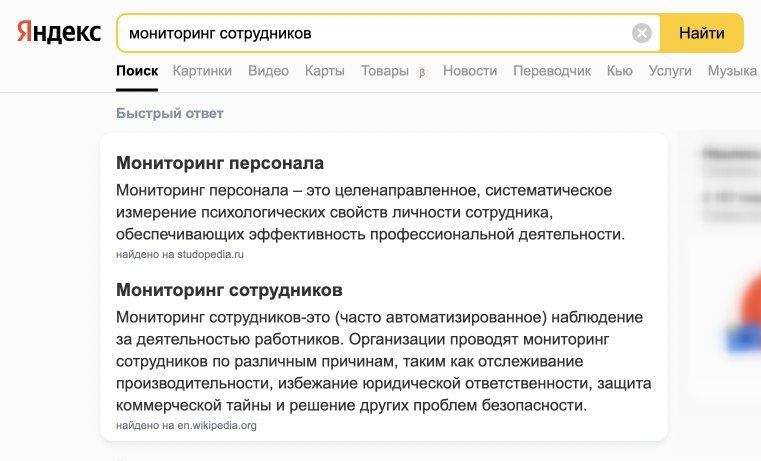Click the search input field
761x461 pixels.
(370, 33)
